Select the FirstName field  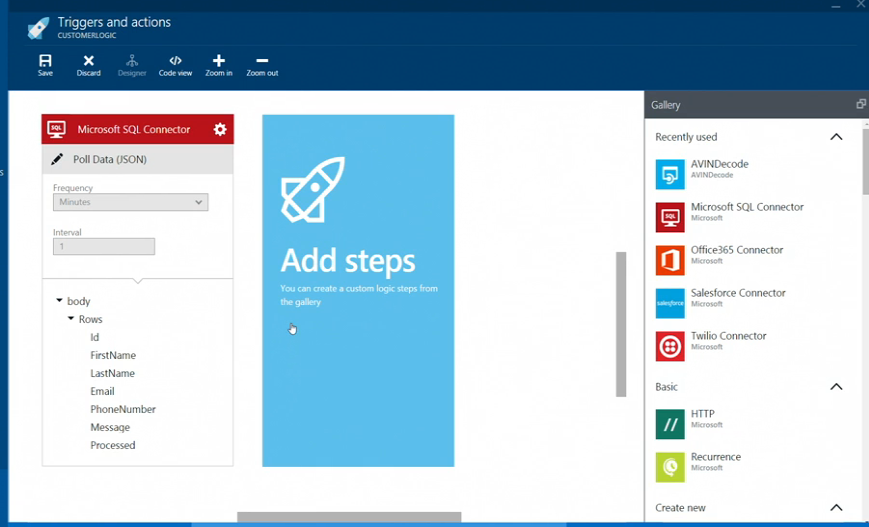[113, 355]
